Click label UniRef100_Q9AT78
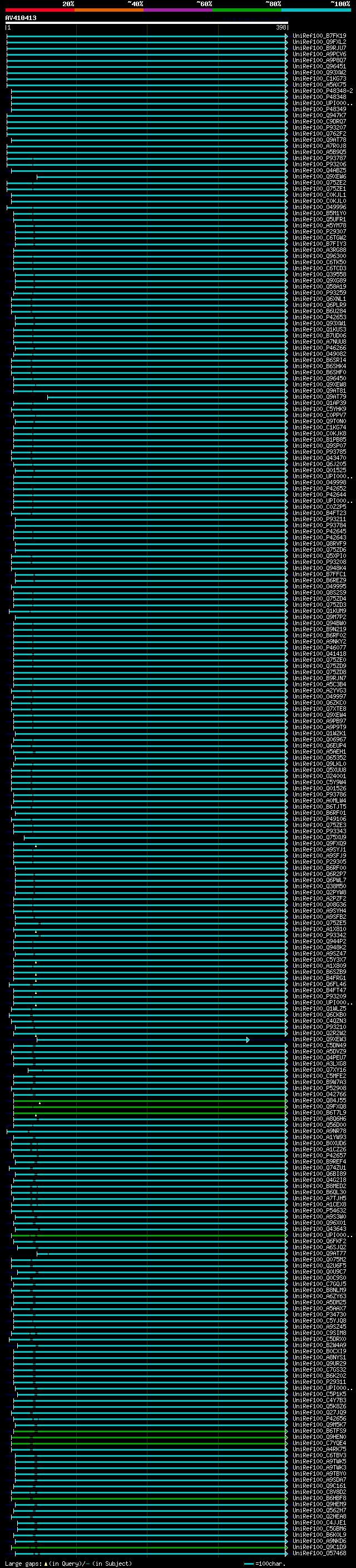This screenshot has height=1568, width=356. [x=319, y=140]
